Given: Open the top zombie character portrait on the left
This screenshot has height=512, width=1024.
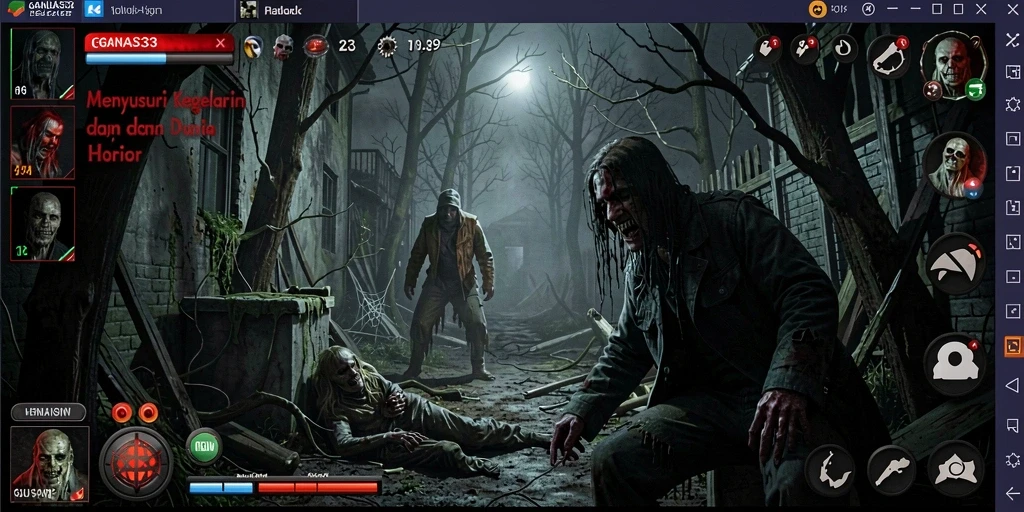Looking at the screenshot, I should point(42,64).
